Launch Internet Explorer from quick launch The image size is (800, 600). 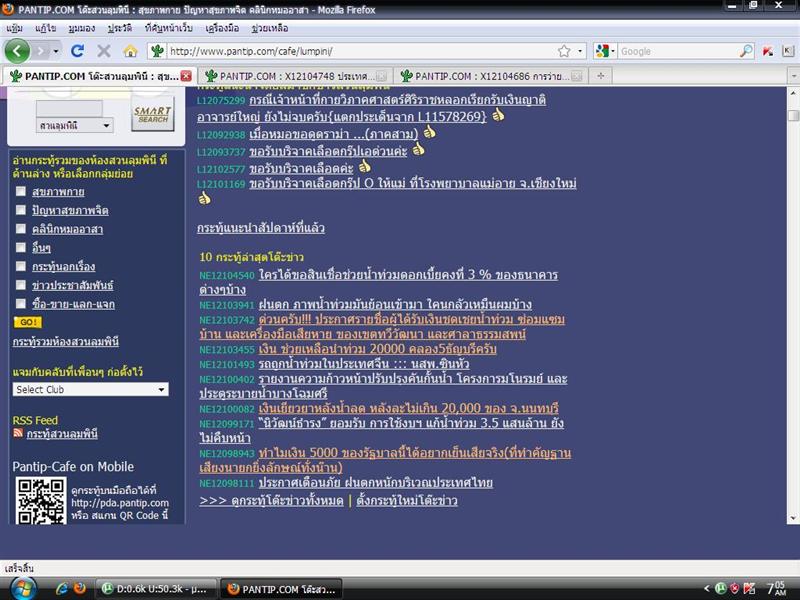[62, 589]
